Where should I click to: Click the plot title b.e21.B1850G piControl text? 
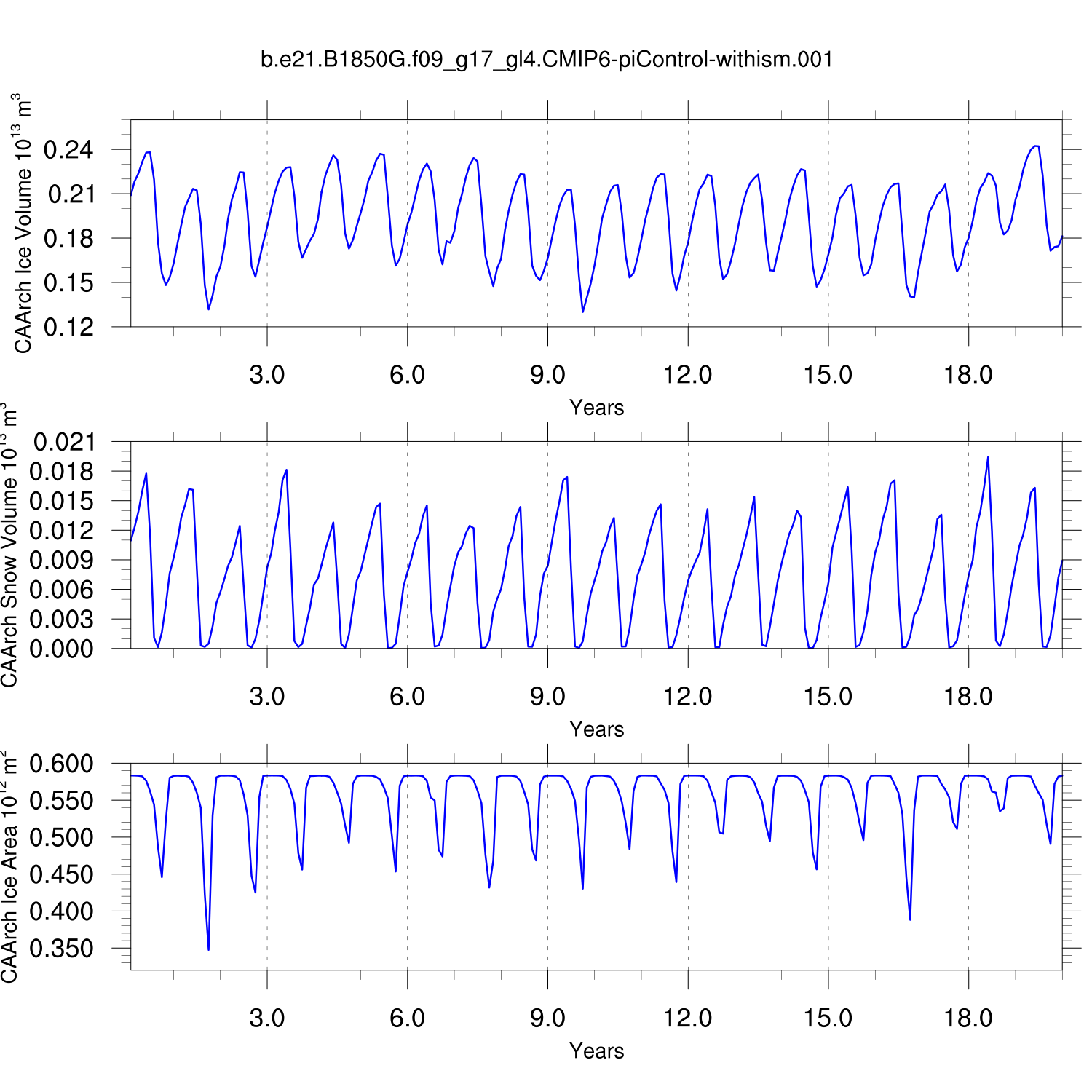[x=546, y=59]
